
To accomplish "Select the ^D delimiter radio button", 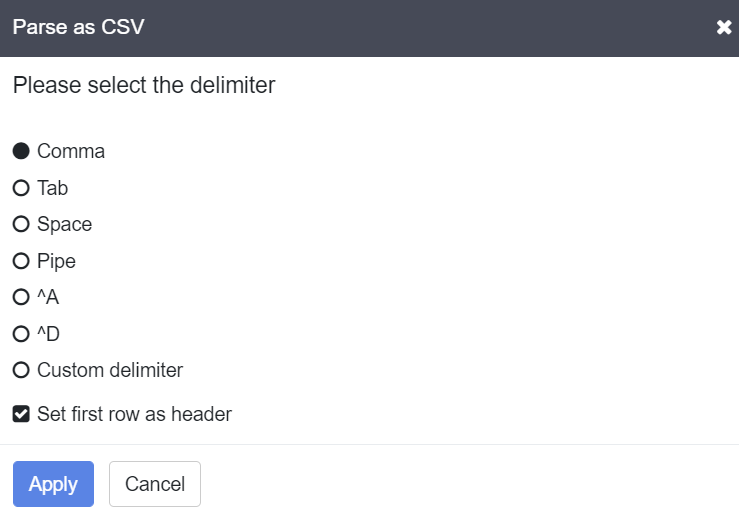I will (21, 334).
